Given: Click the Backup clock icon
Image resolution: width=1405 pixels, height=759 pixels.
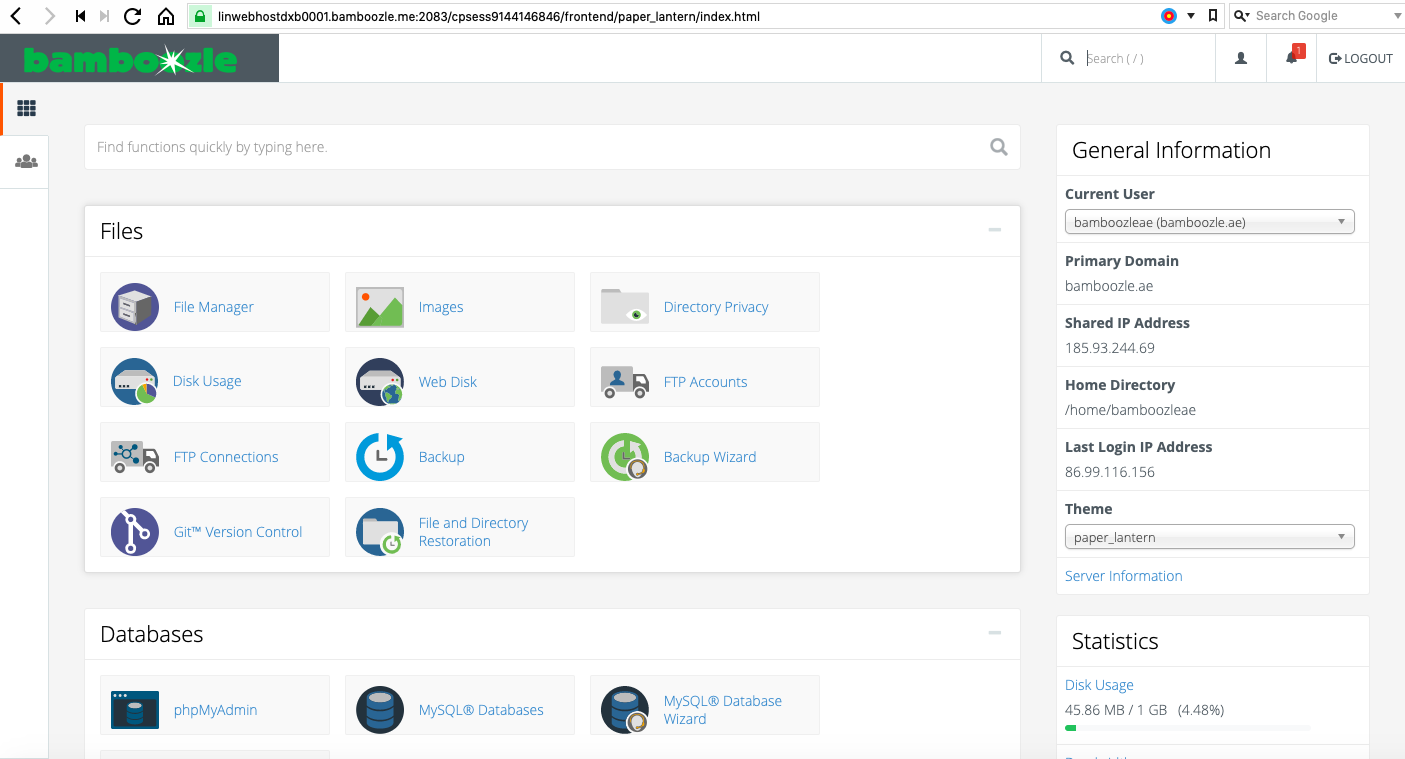Looking at the screenshot, I should [380, 457].
